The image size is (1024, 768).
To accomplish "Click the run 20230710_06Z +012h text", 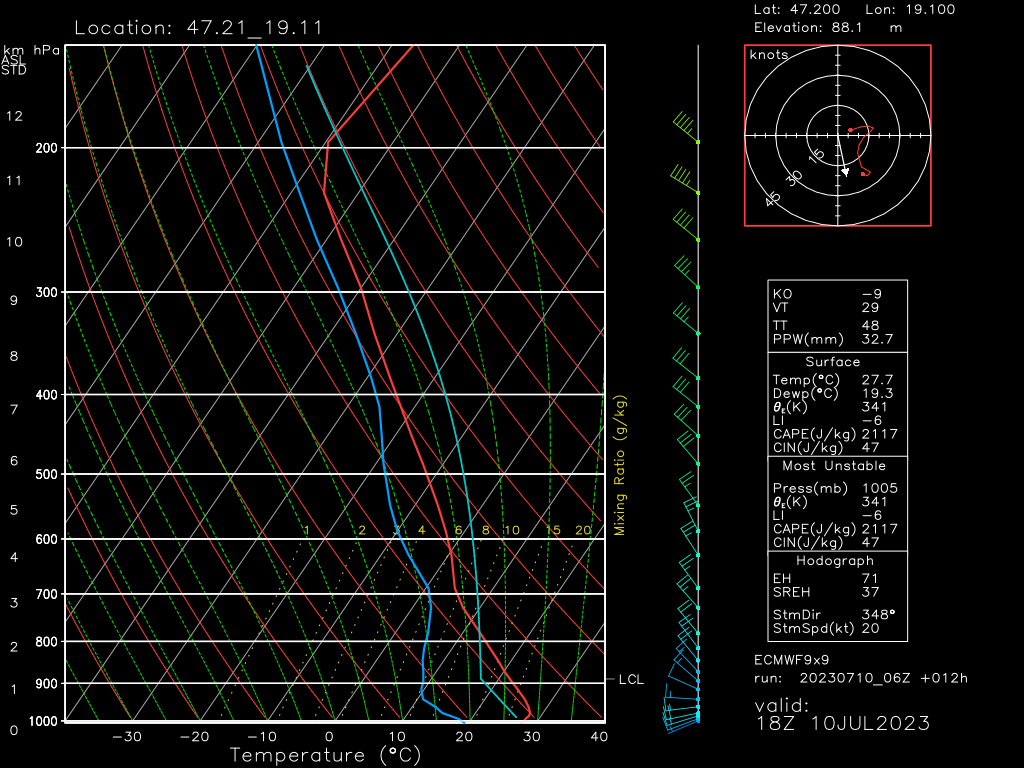I will 860,678.
